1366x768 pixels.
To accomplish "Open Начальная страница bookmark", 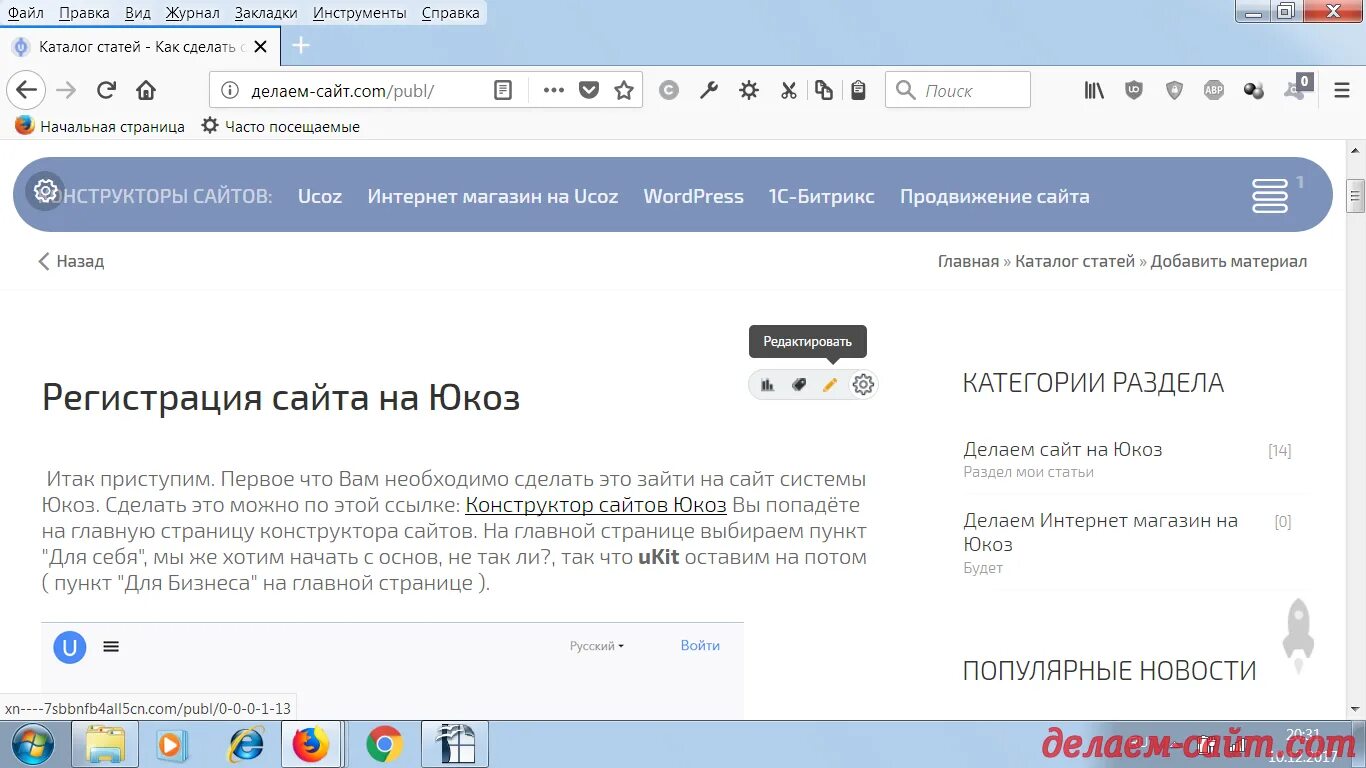I will pyautogui.click(x=100, y=126).
